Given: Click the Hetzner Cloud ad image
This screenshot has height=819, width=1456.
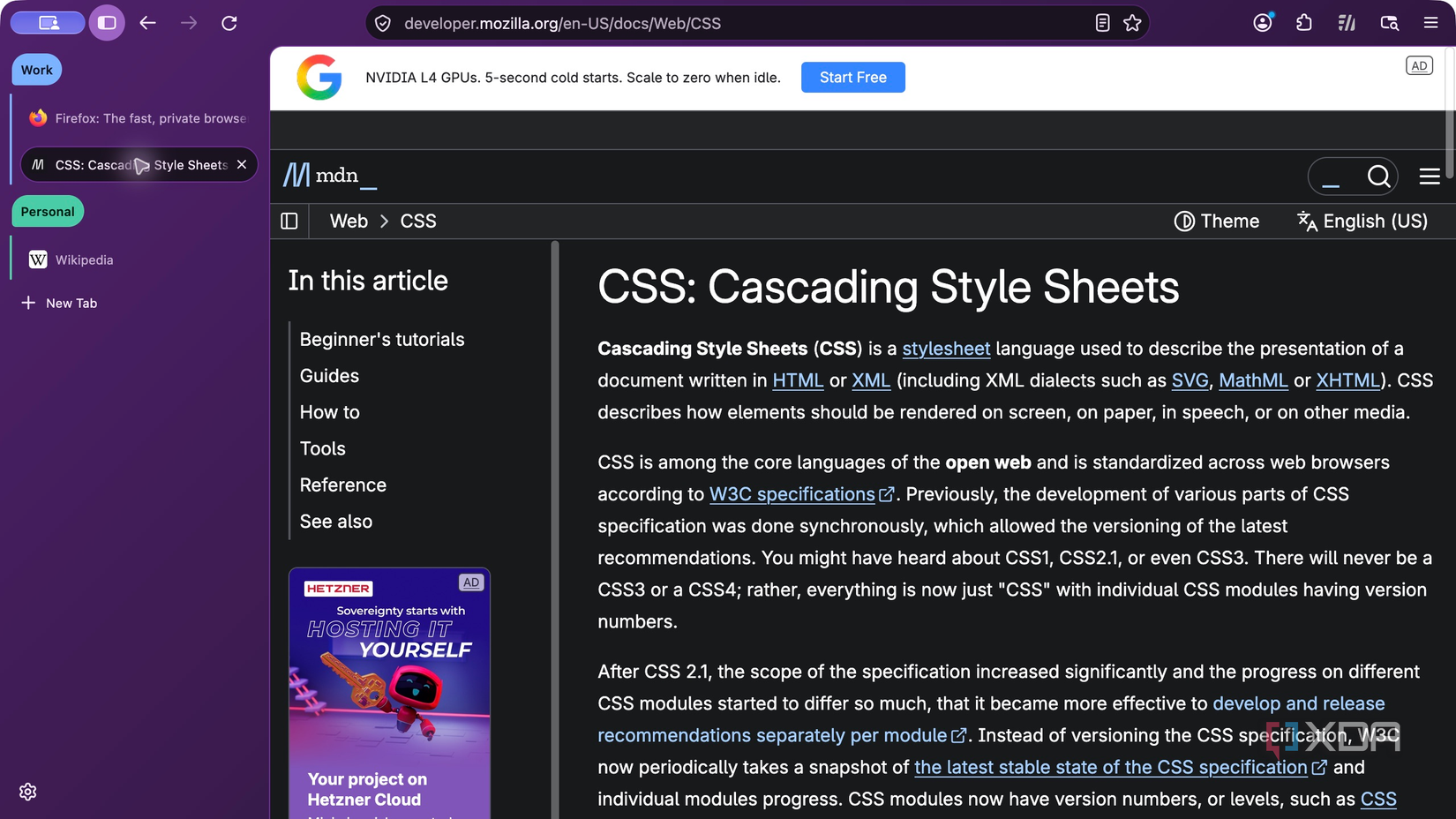Looking at the screenshot, I should [389, 694].
